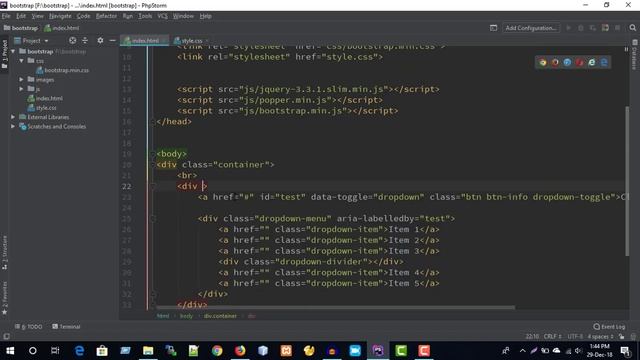This screenshot has height=360, width=640.
Task: Click Collapse All icon in Project panel
Action: tap(85, 40)
